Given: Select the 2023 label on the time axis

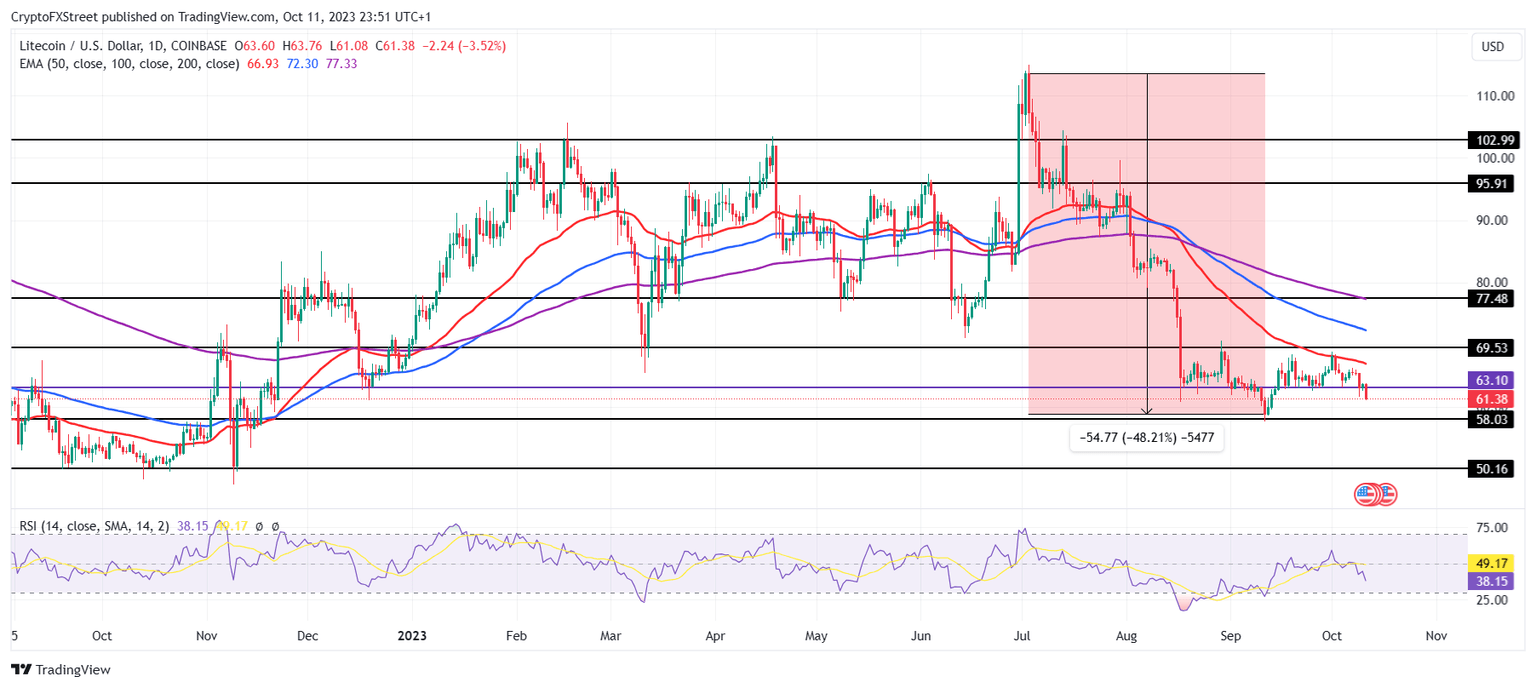Looking at the screenshot, I should point(413,635).
